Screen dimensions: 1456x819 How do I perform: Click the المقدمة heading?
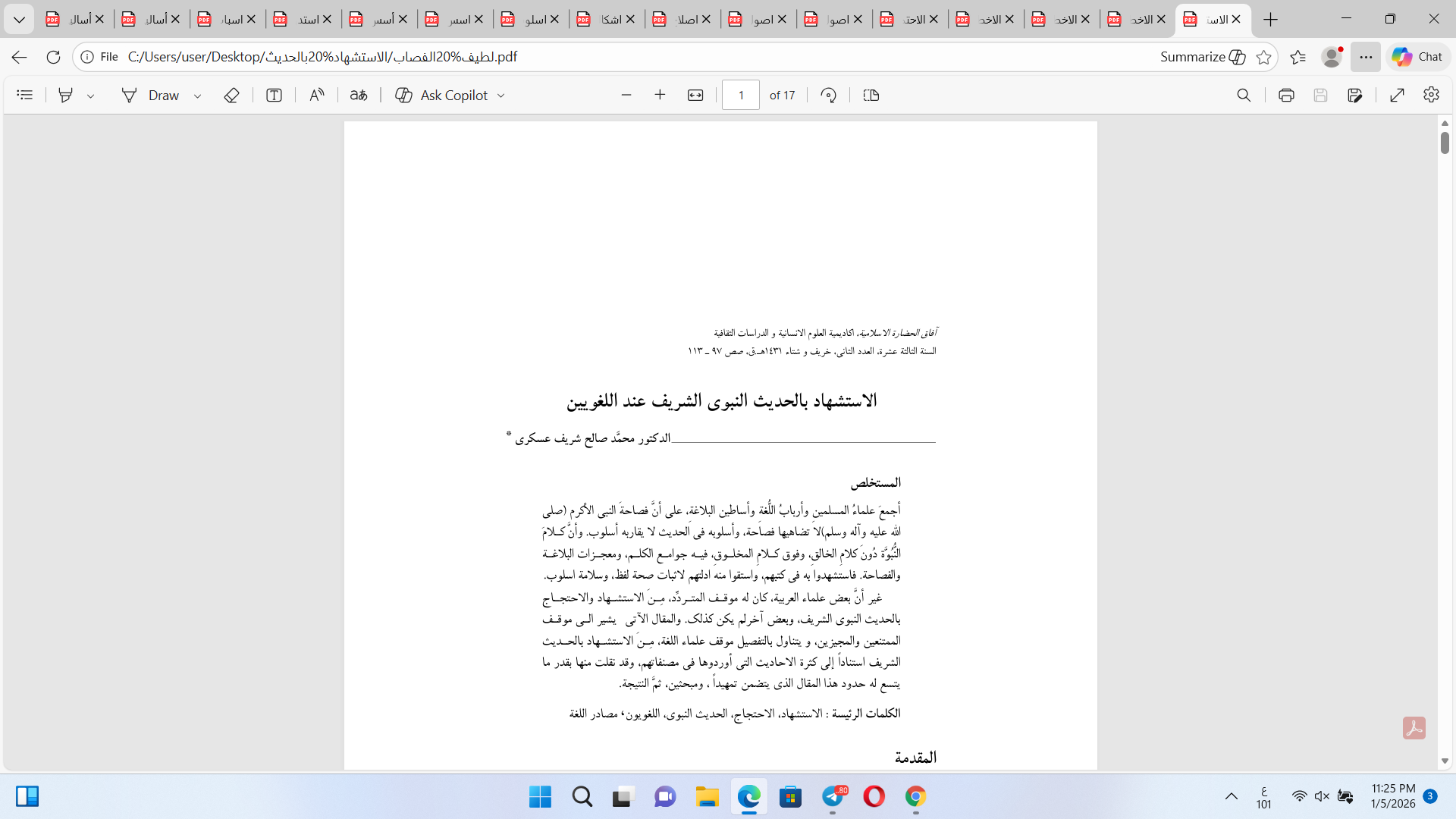tap(915, 758)
